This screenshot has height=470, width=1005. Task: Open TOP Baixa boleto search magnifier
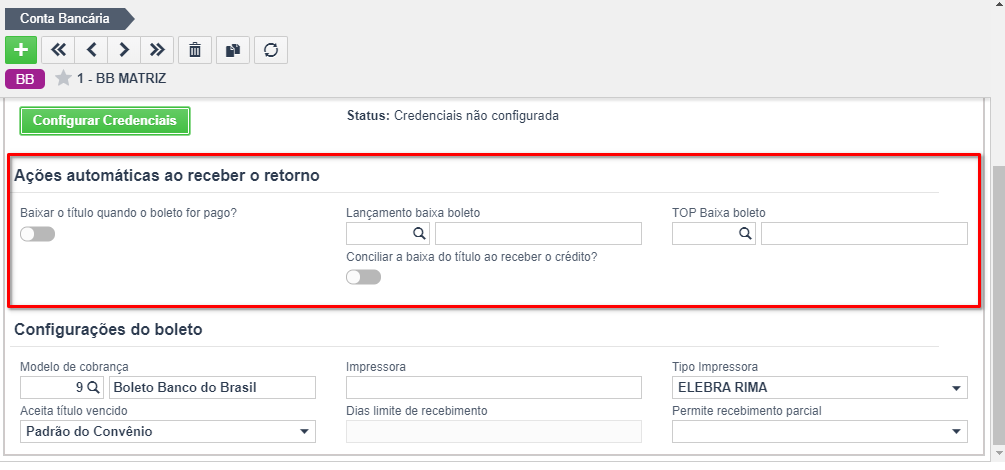(745, 234)
